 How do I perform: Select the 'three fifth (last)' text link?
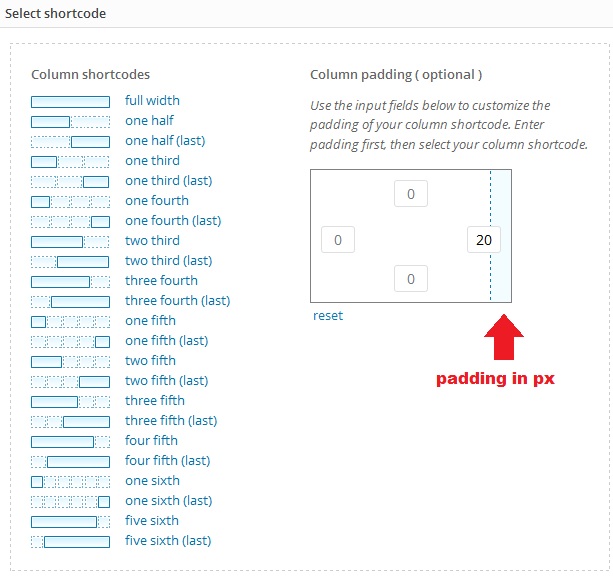171,421
